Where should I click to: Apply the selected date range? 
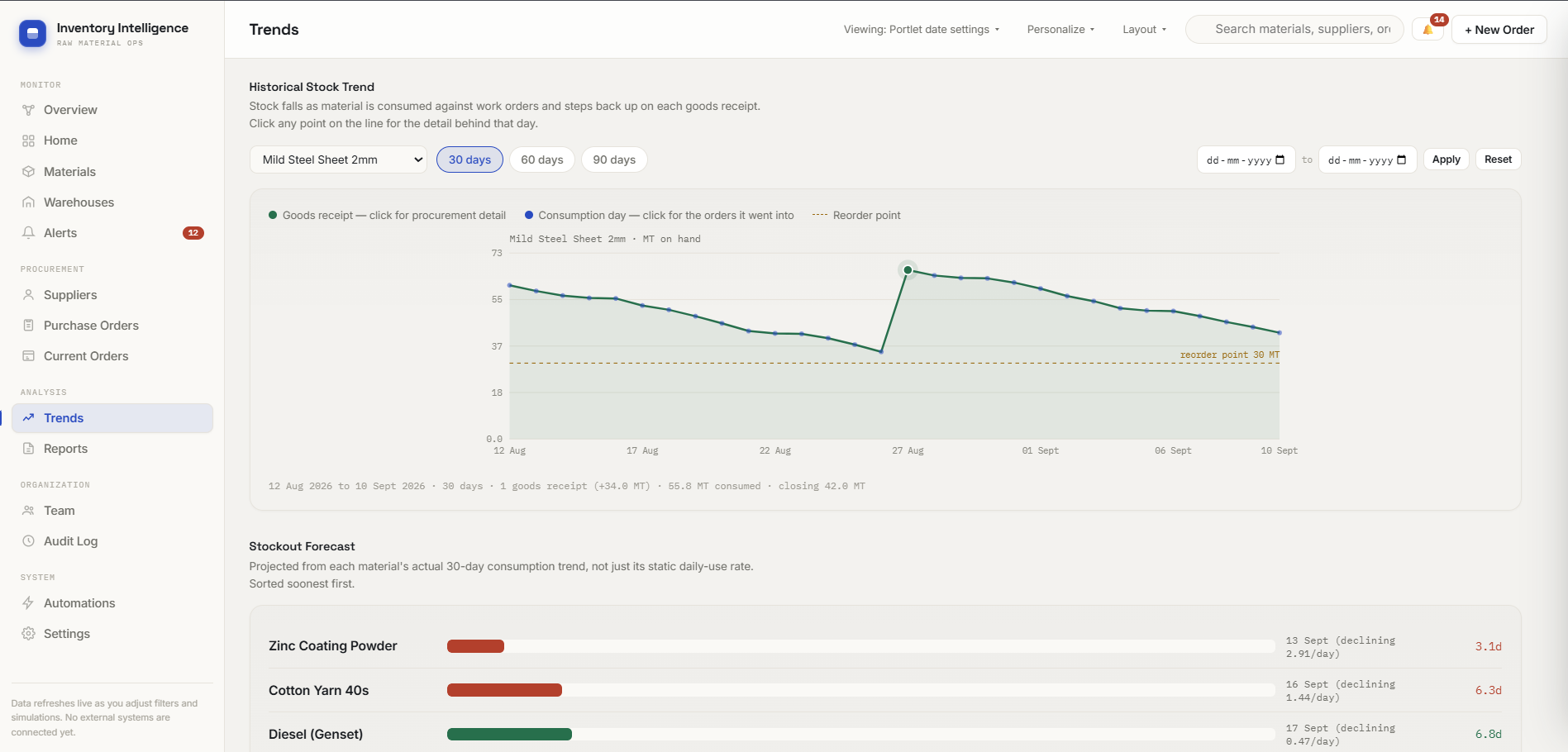1446,159
